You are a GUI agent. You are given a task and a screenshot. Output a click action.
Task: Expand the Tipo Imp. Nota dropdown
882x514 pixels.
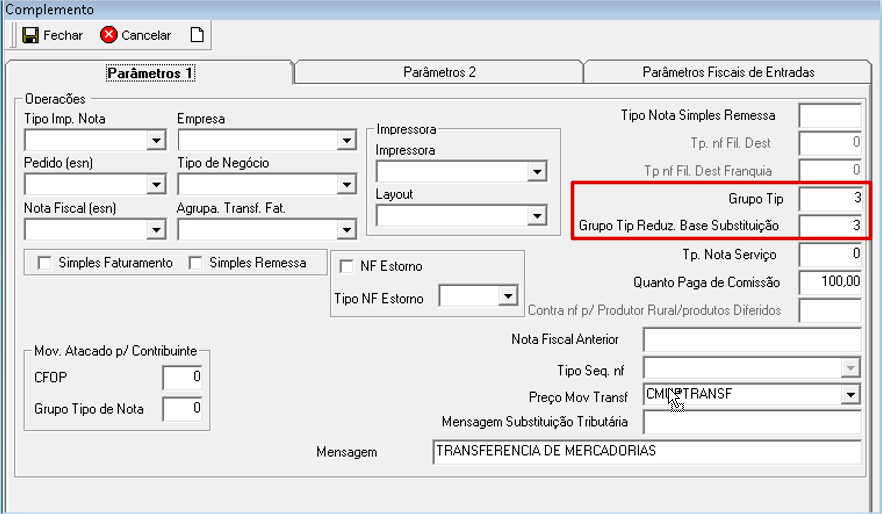click(156, 141)
